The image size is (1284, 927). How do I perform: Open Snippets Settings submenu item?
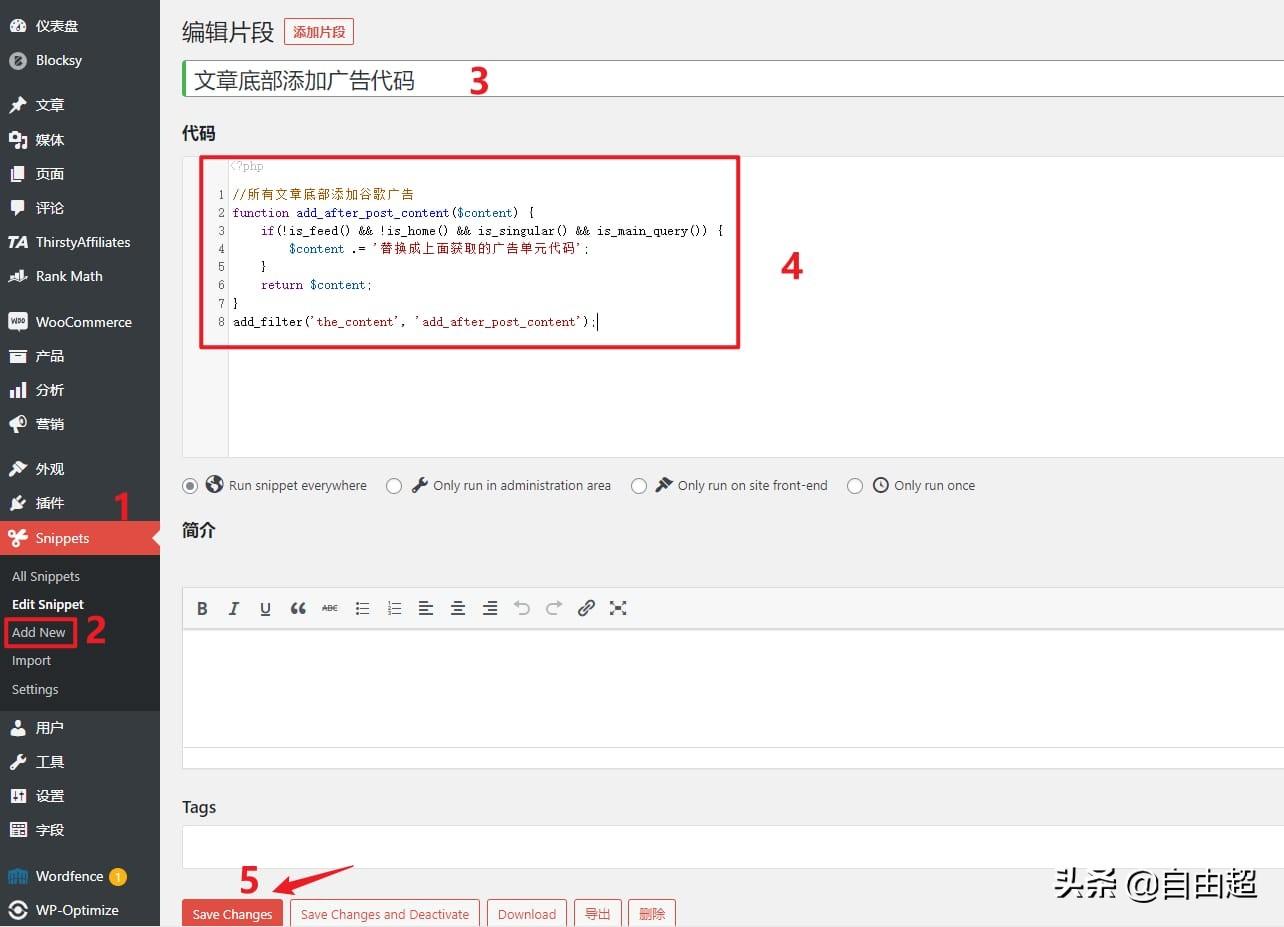click(x=35, y=689)
